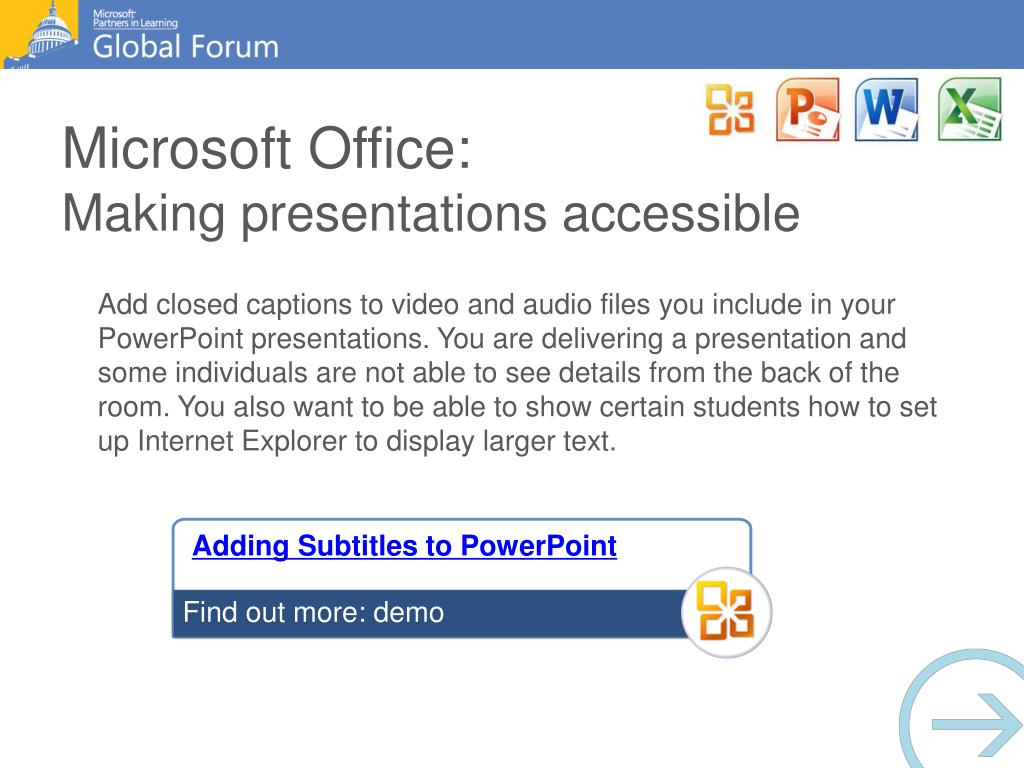The height and width of the screenshot is (768, 1024).
Task: Click the Making presentations accessible subtitle
Action: (x=431, y=214)
